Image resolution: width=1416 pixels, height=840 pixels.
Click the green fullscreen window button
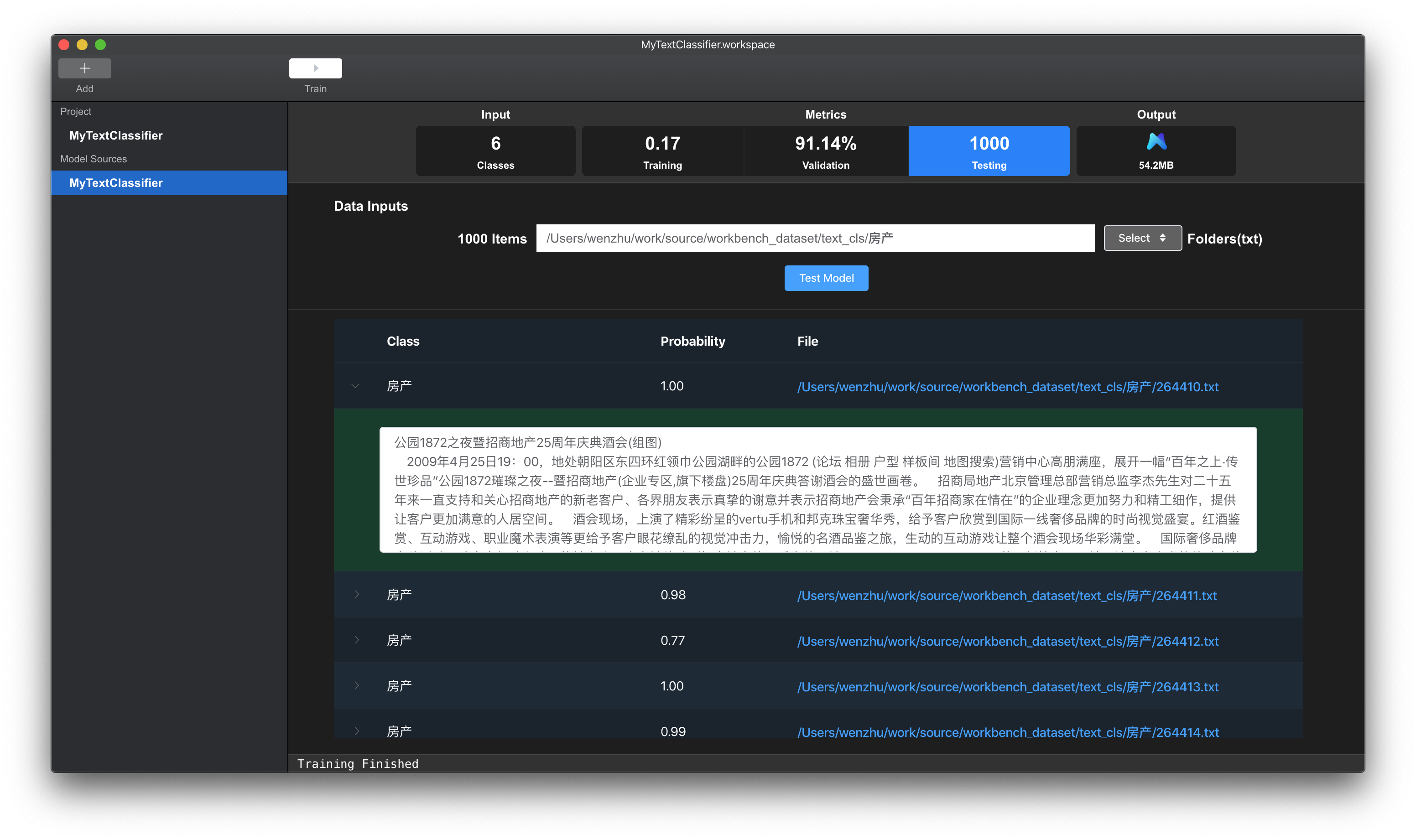coord(100,45)
